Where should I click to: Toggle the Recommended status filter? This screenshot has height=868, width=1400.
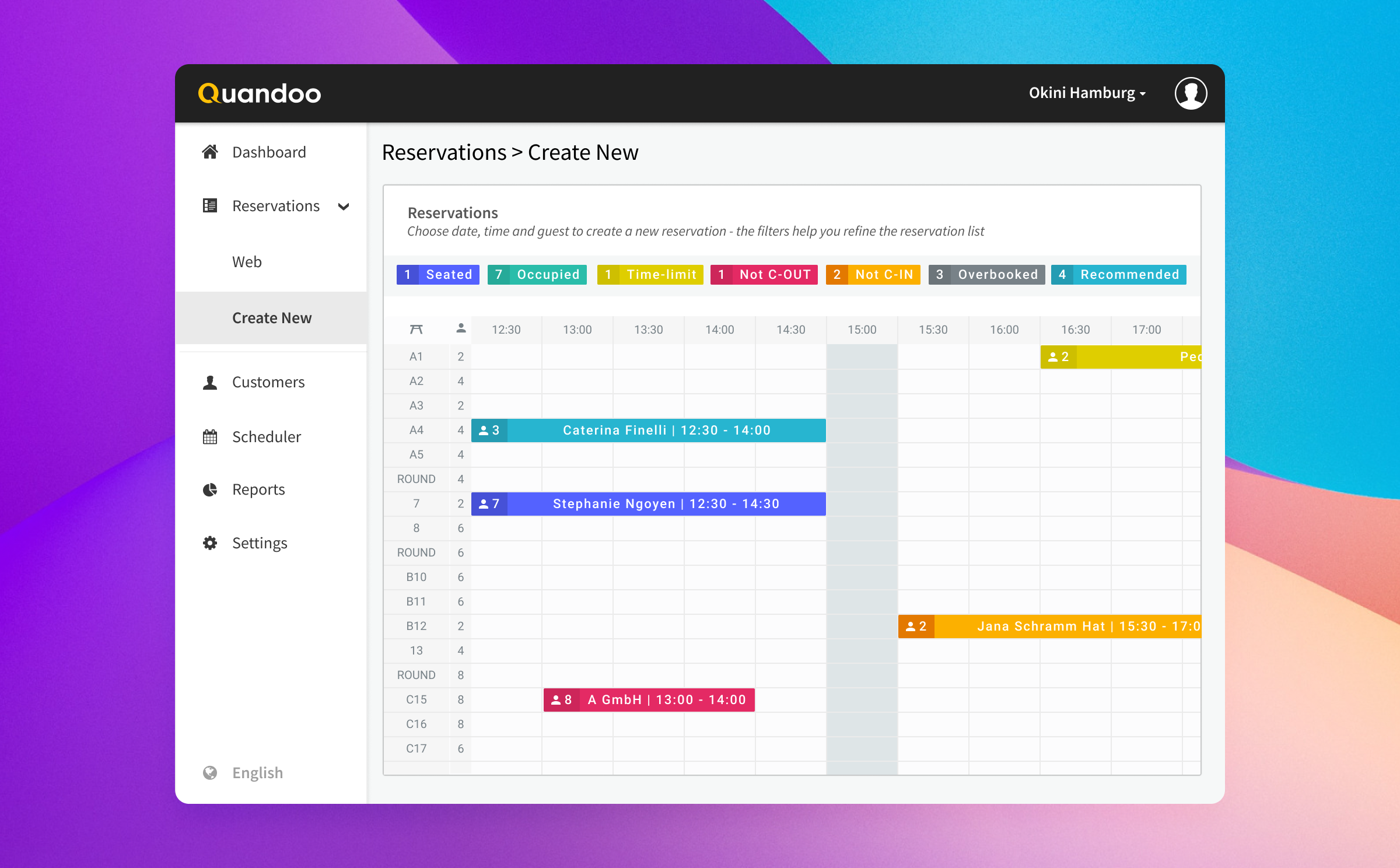pyautogui.click(x=1119, y=275)
